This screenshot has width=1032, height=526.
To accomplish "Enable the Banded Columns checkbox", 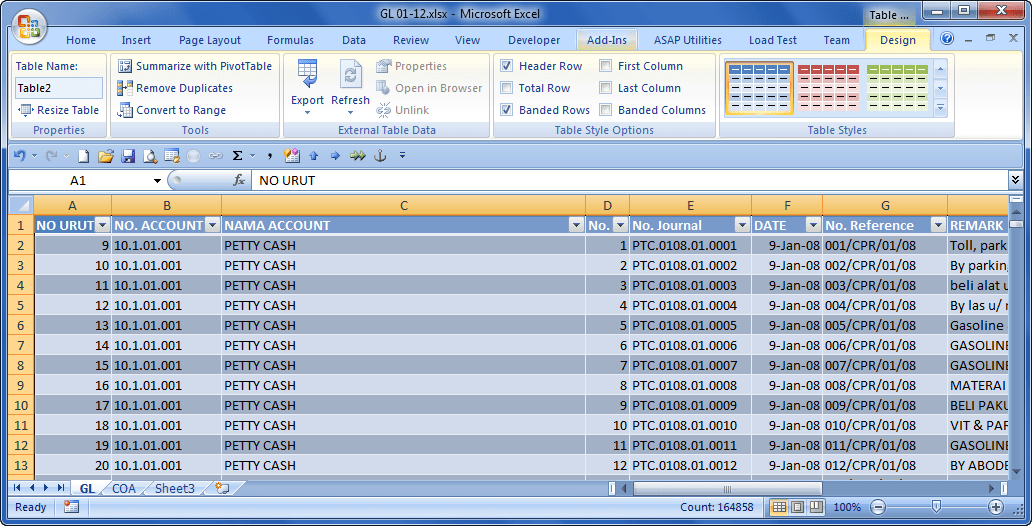I will (x=606, y=110).
